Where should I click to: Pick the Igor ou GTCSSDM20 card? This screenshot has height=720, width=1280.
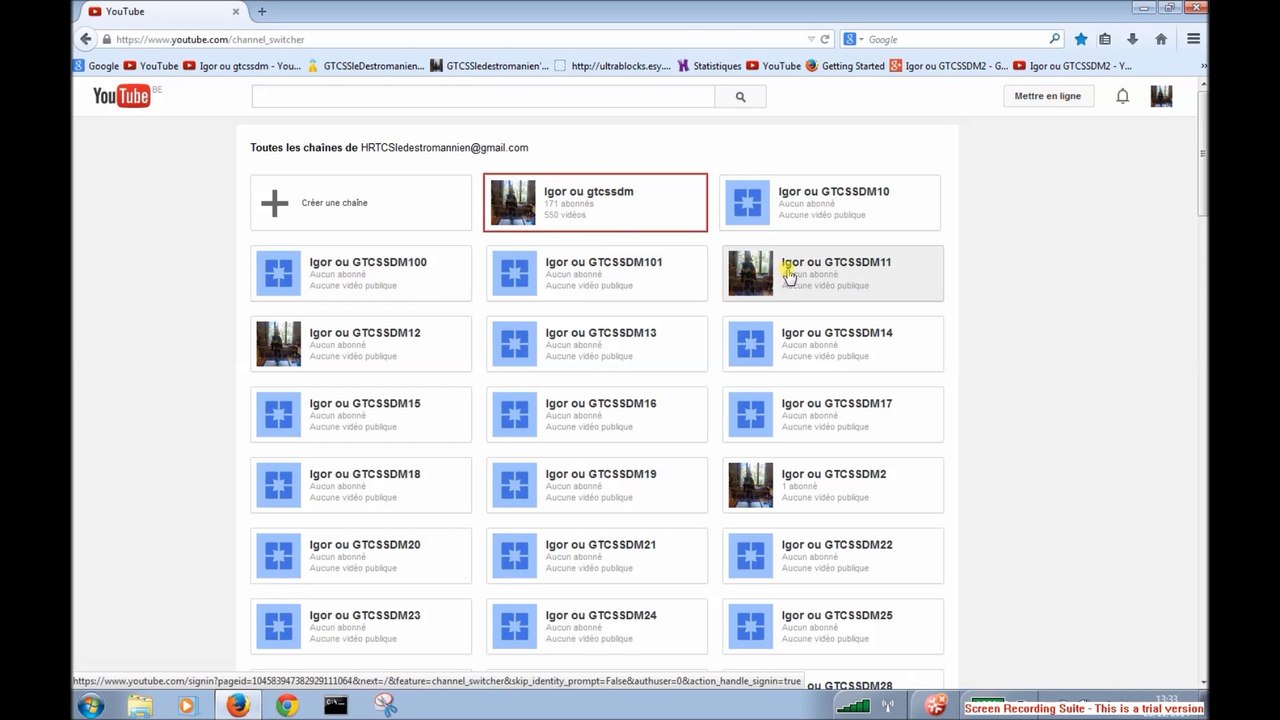click(x=361, y=556)
